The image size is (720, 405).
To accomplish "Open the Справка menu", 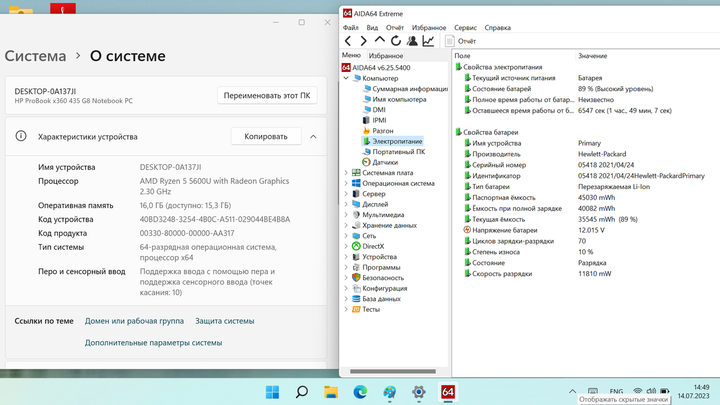I will click(497, 28).
